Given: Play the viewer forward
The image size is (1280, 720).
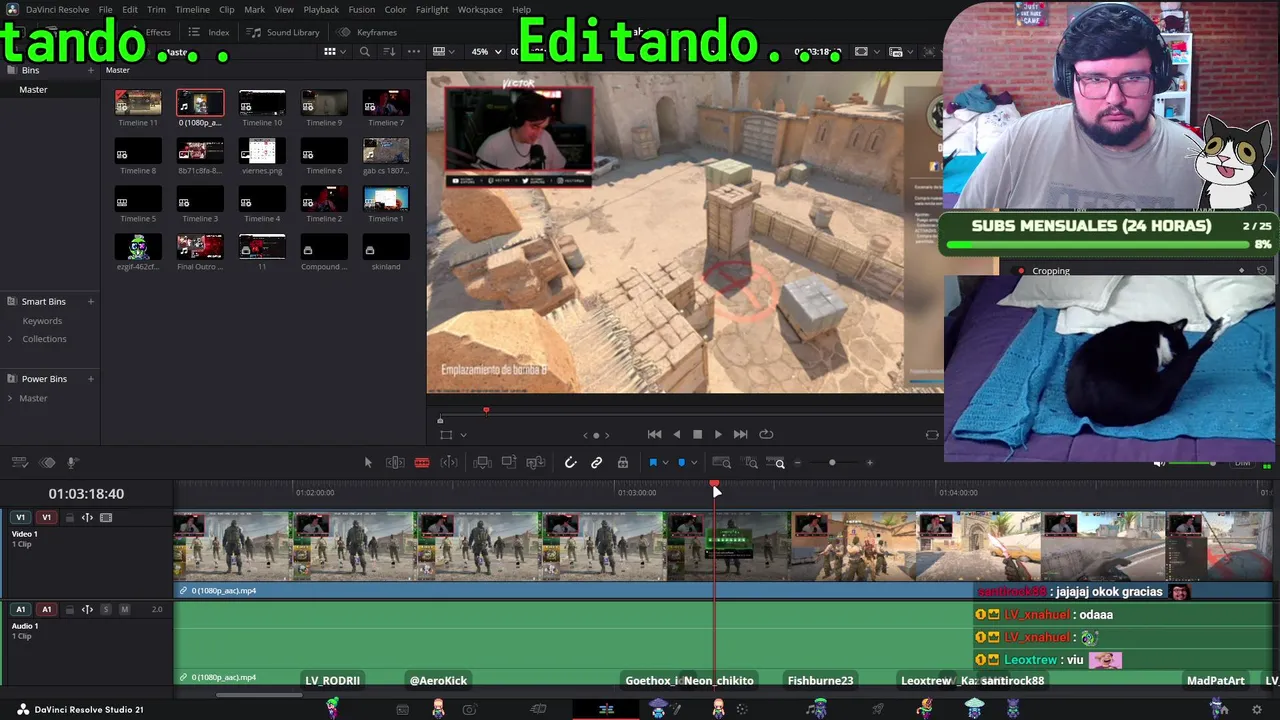Looking at the screenshot, I should click(718, 434).
